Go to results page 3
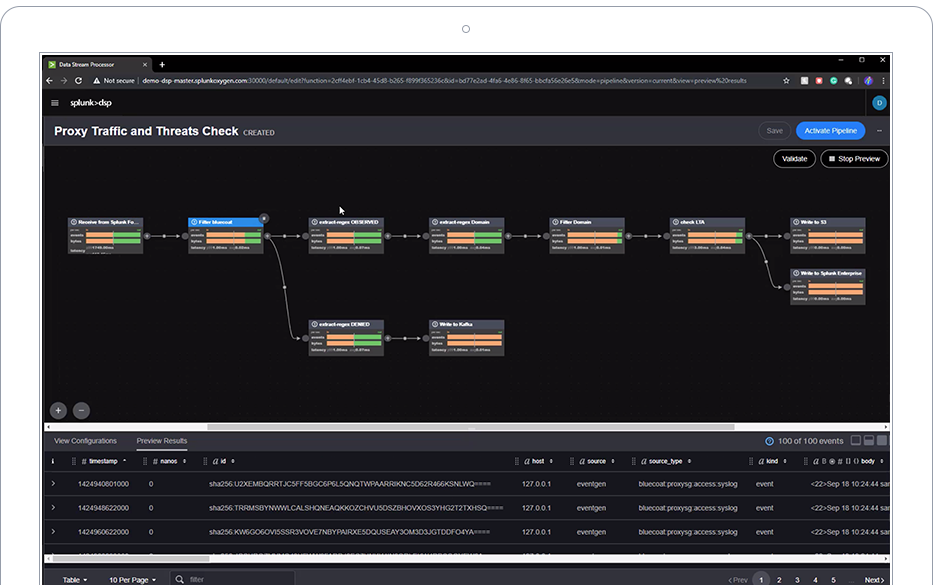950x585 pixels. click(x=797, y=580)
